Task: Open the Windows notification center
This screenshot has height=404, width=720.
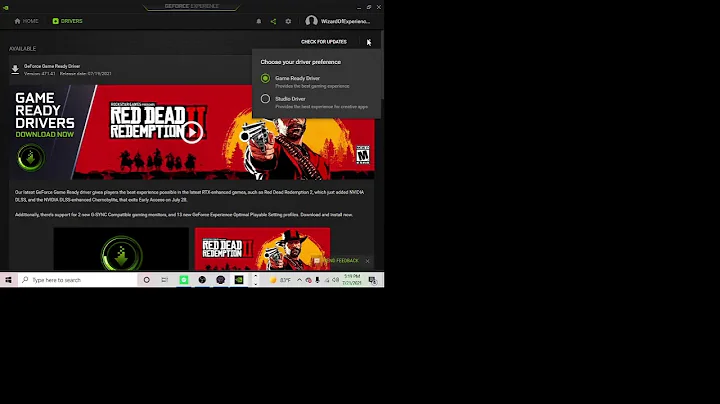Action: click(373, 280)
